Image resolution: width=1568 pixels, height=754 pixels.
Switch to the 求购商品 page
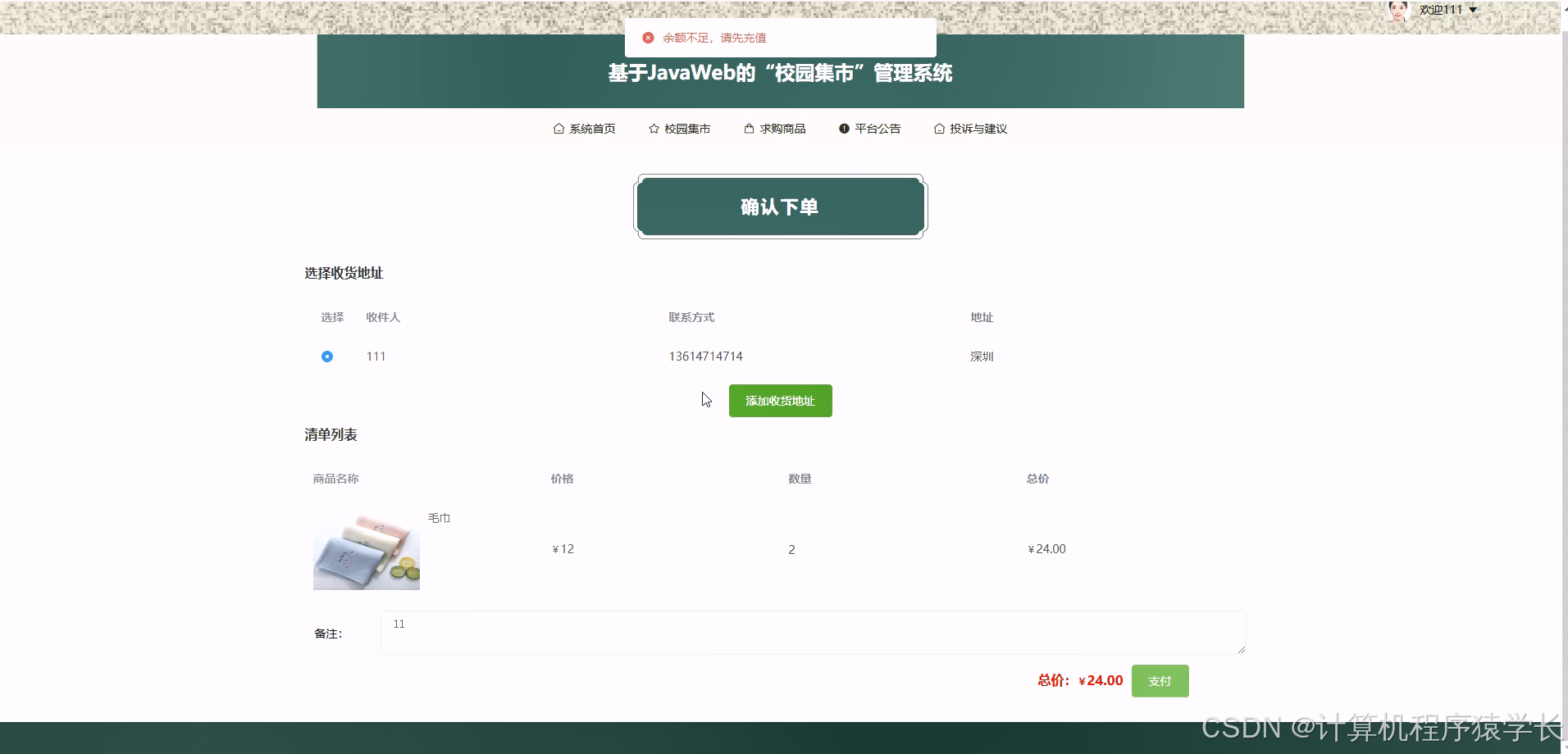point(782,128)
